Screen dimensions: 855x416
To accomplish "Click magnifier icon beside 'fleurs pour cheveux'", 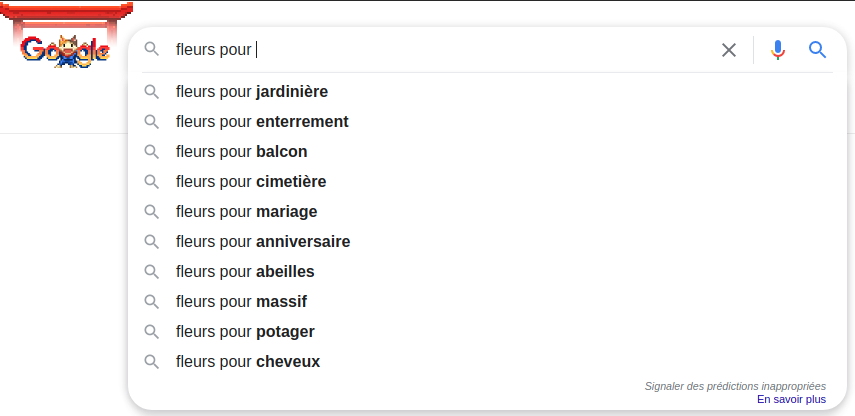I will tap(152, 361).
